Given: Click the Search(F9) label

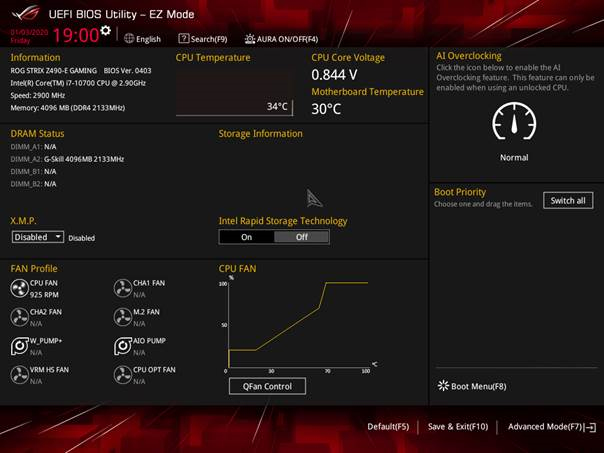Looking at the screenshot, I should (x=209, y=39).
